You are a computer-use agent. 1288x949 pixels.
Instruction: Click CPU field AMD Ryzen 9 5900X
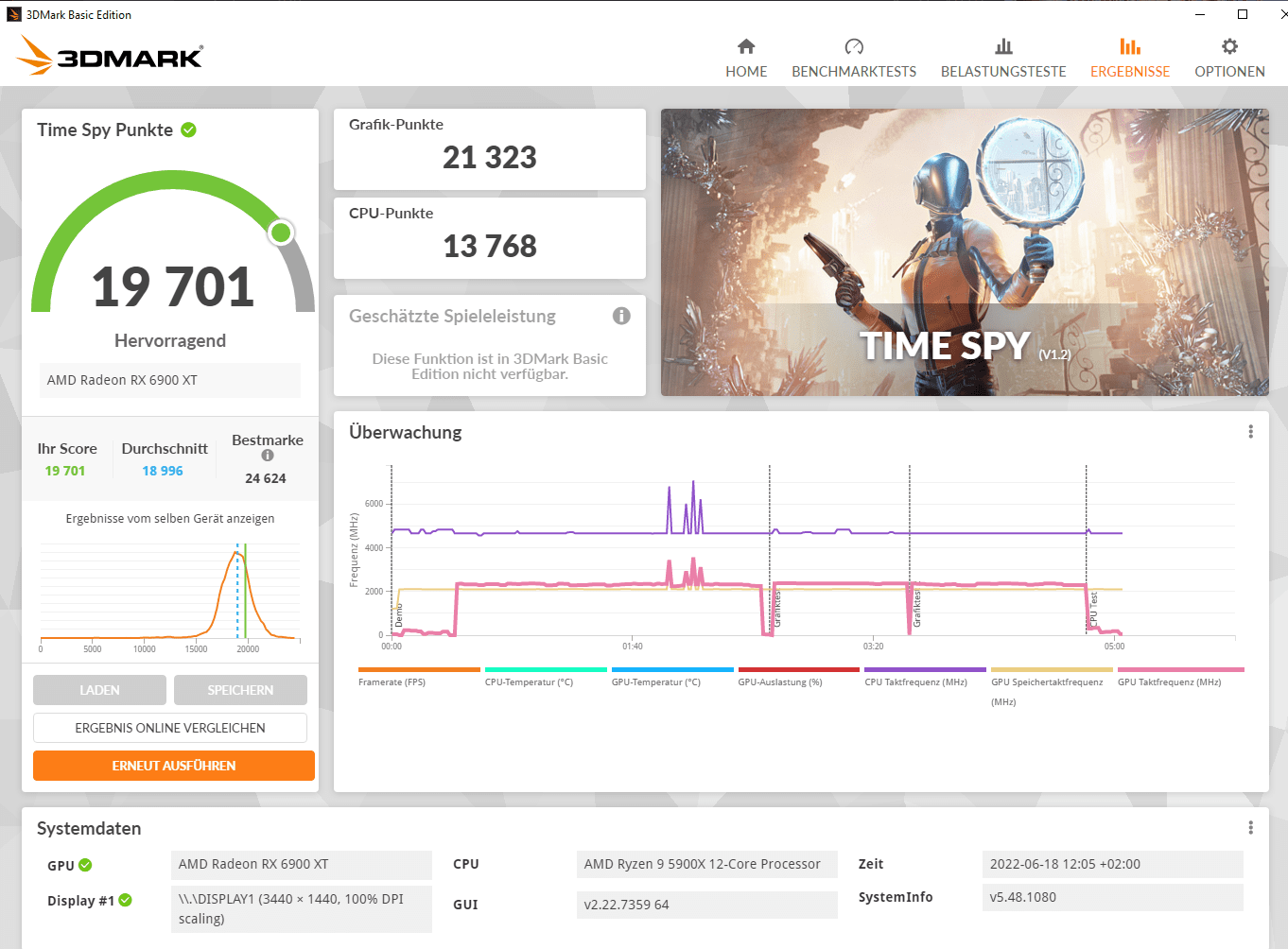coord(707,865)
